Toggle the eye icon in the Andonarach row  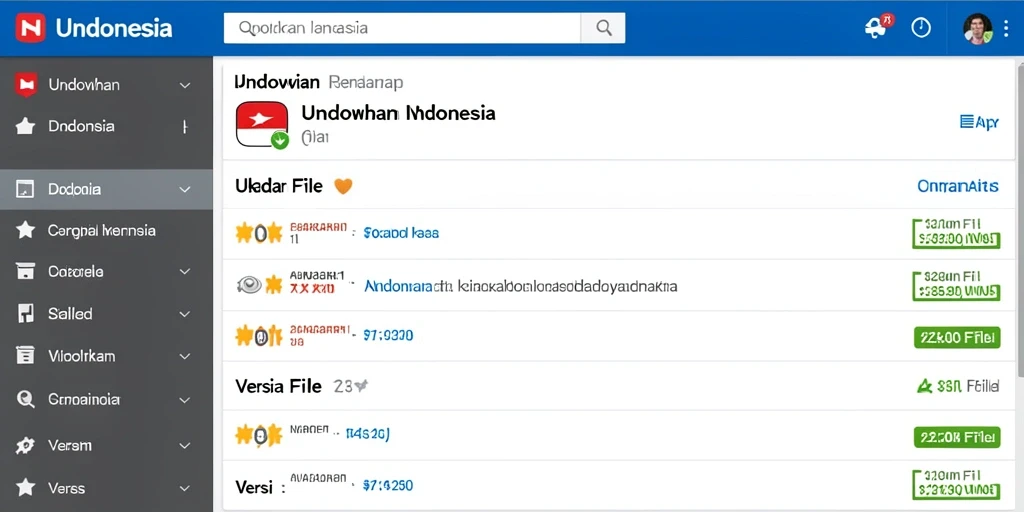[249, 284]
